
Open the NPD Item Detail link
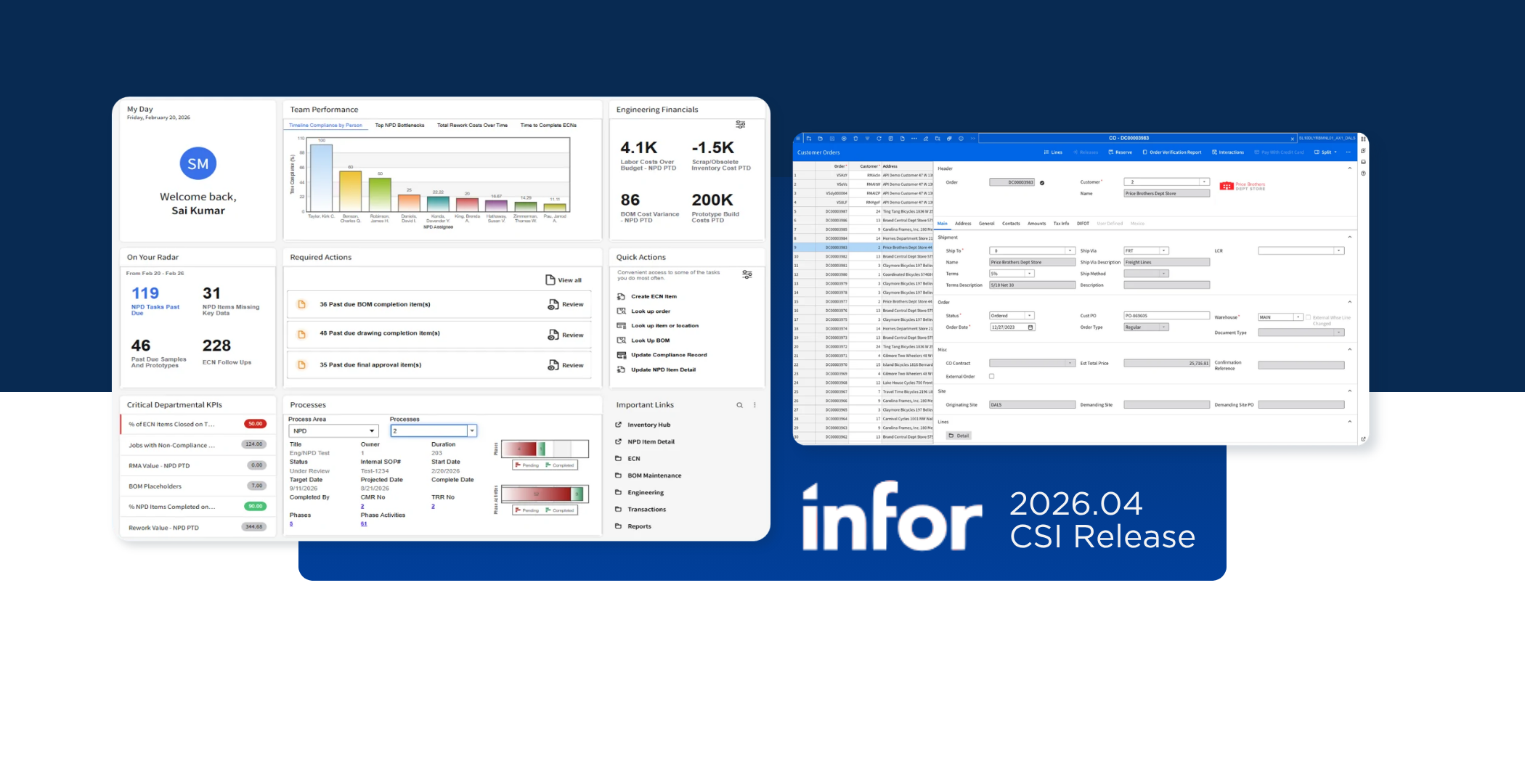[x=651, y=441]
